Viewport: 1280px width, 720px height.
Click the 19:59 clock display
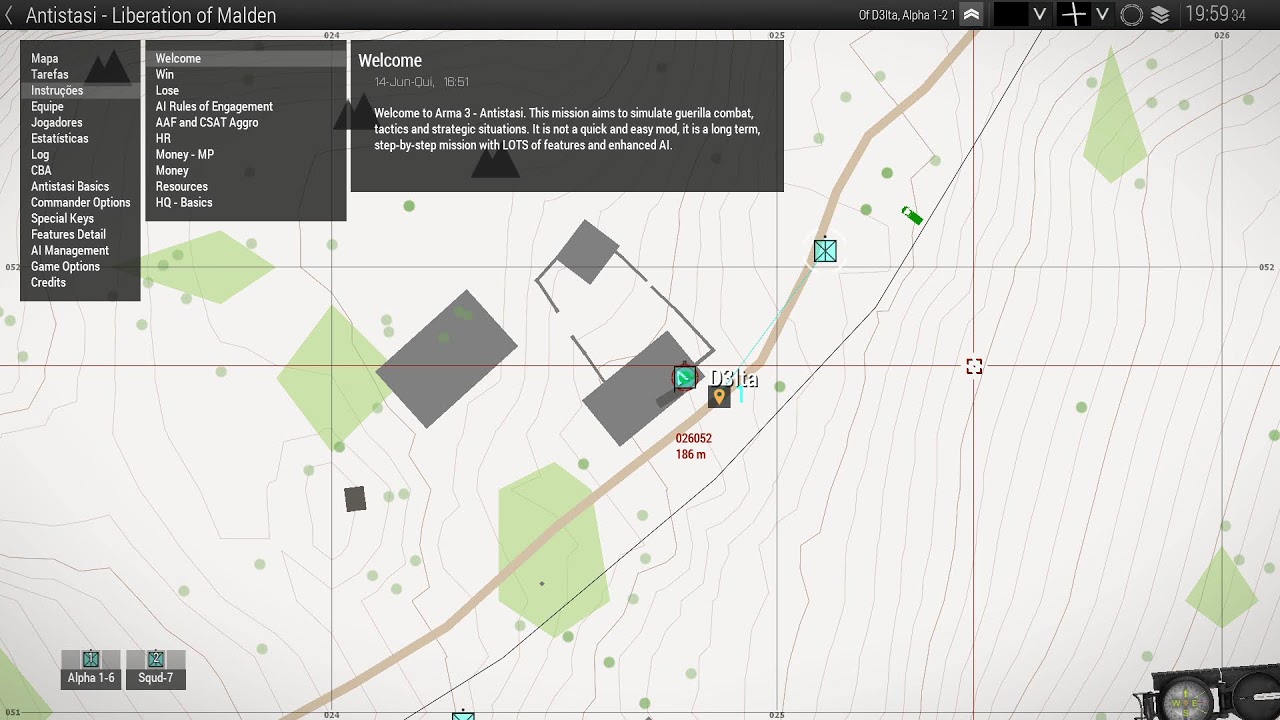[x=1215, y=14]
